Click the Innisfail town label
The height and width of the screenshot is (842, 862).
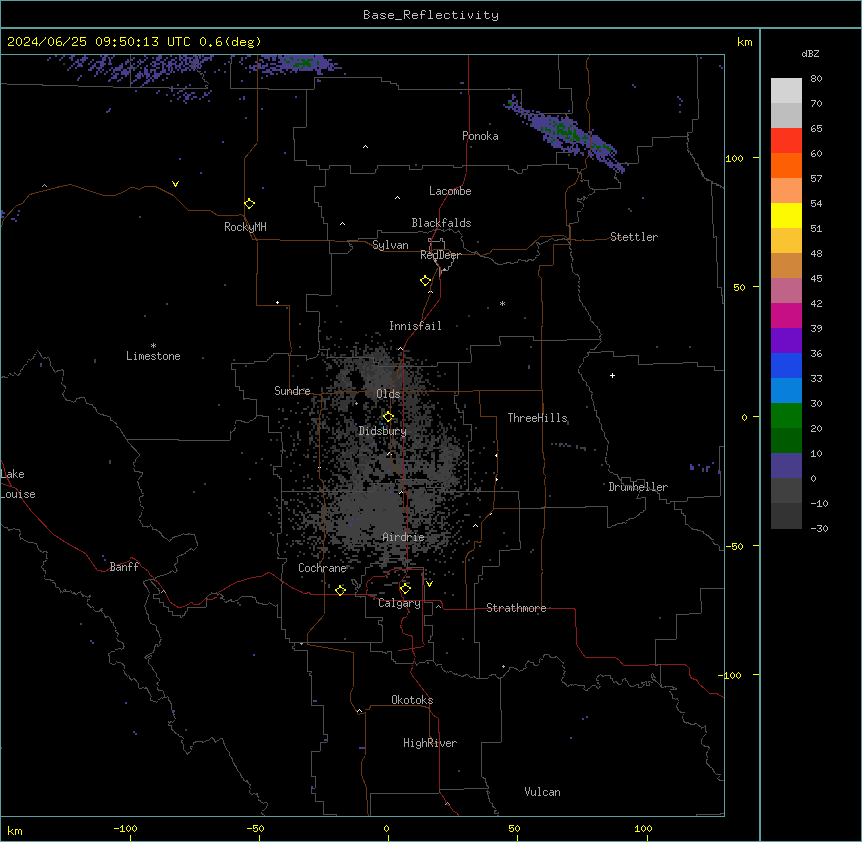pos(415,326)
